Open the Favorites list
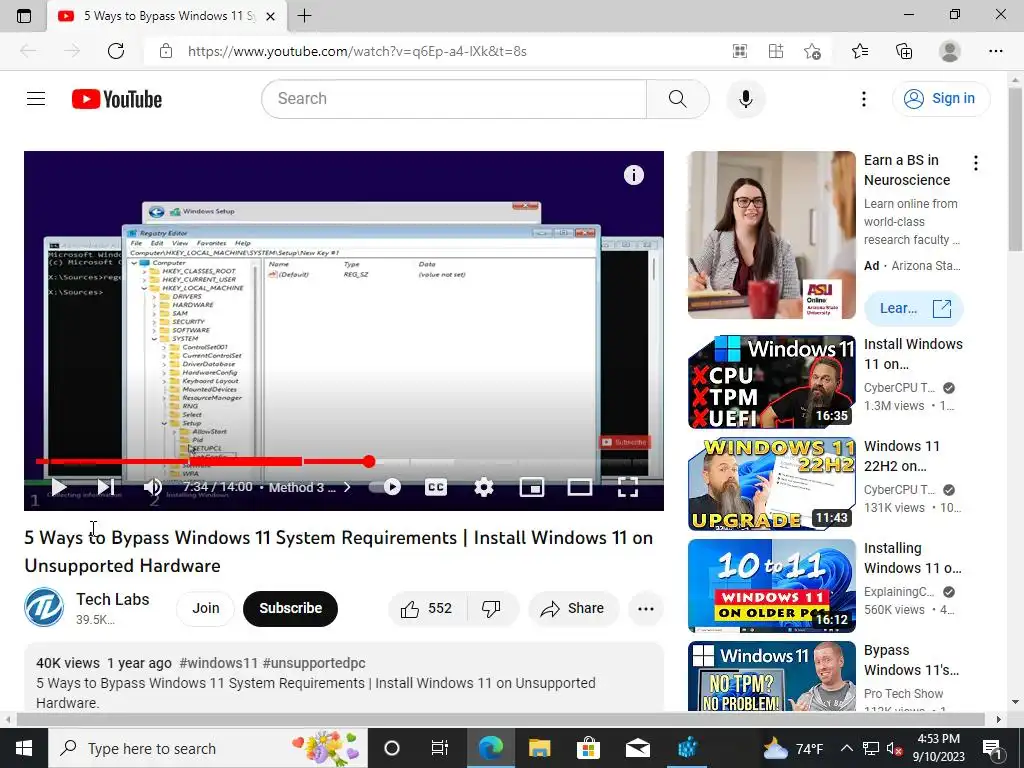Image resolution: width=1024 pixels, height=768 pixels. pyautogui.click(x=860, y=51)
